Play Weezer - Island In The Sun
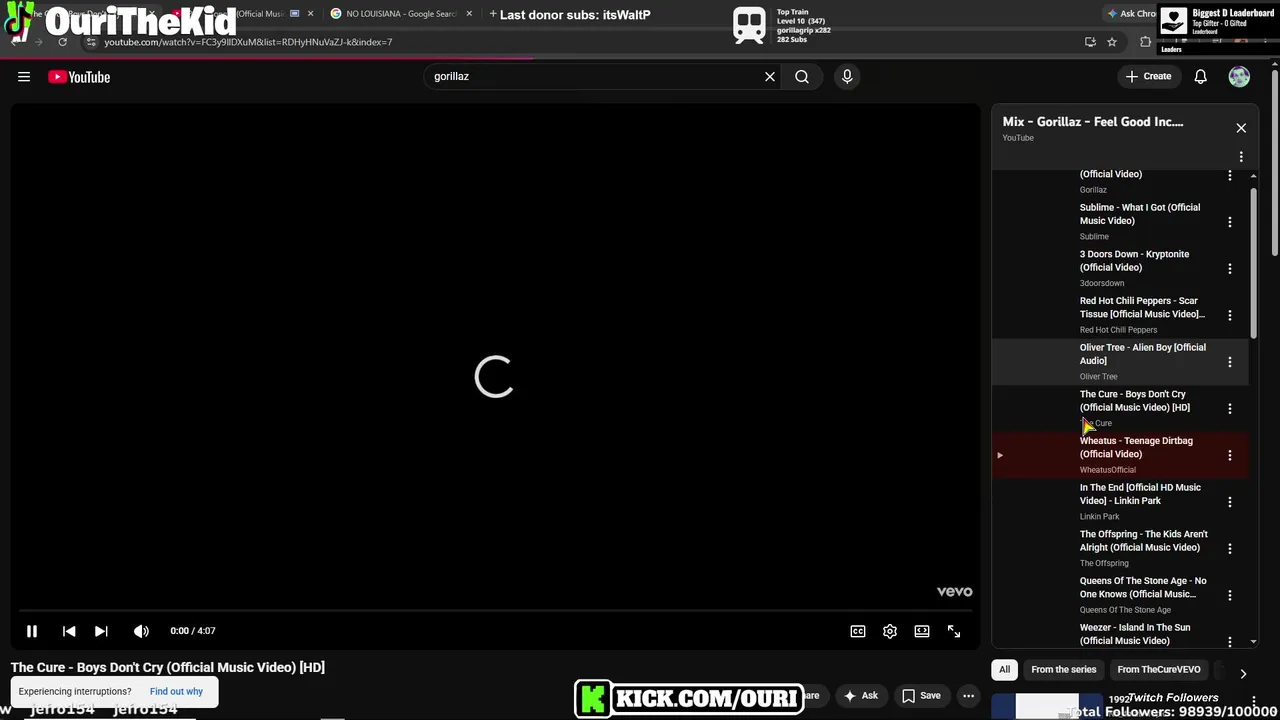This screenshot has width=1280, height=720. [x=1120, y=634]
